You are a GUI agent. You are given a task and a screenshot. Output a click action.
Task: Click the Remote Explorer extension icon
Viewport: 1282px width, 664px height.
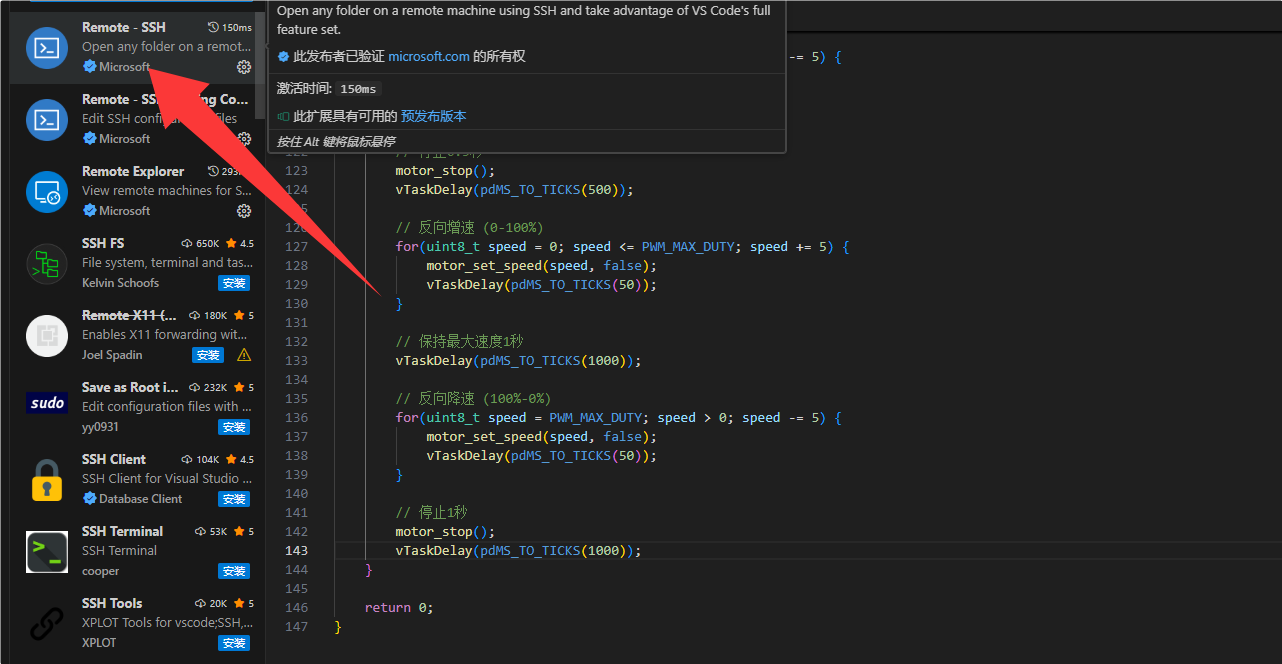click(x=47, y=192)
